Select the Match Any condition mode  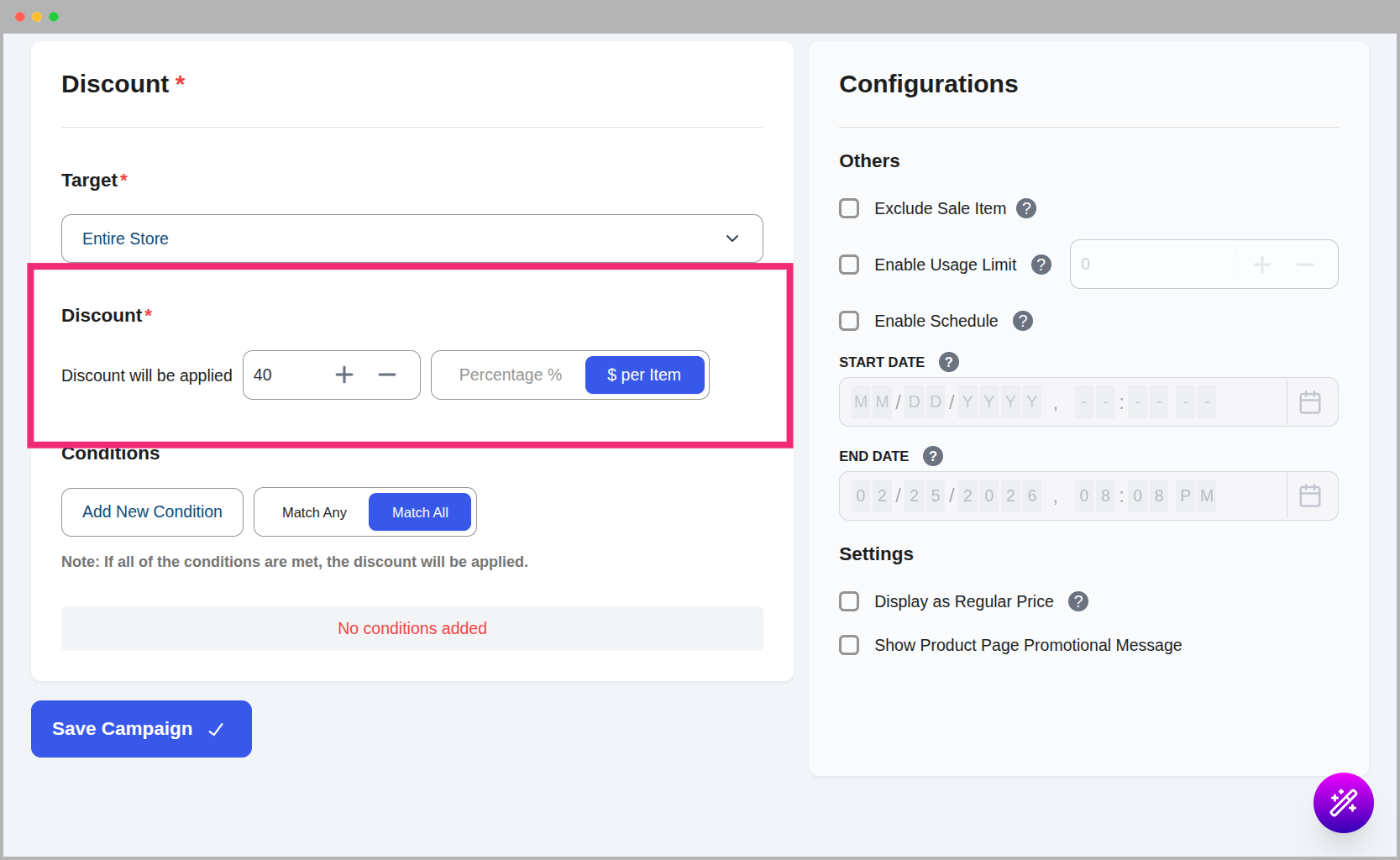pyautogui.click(x=314, y=512)
